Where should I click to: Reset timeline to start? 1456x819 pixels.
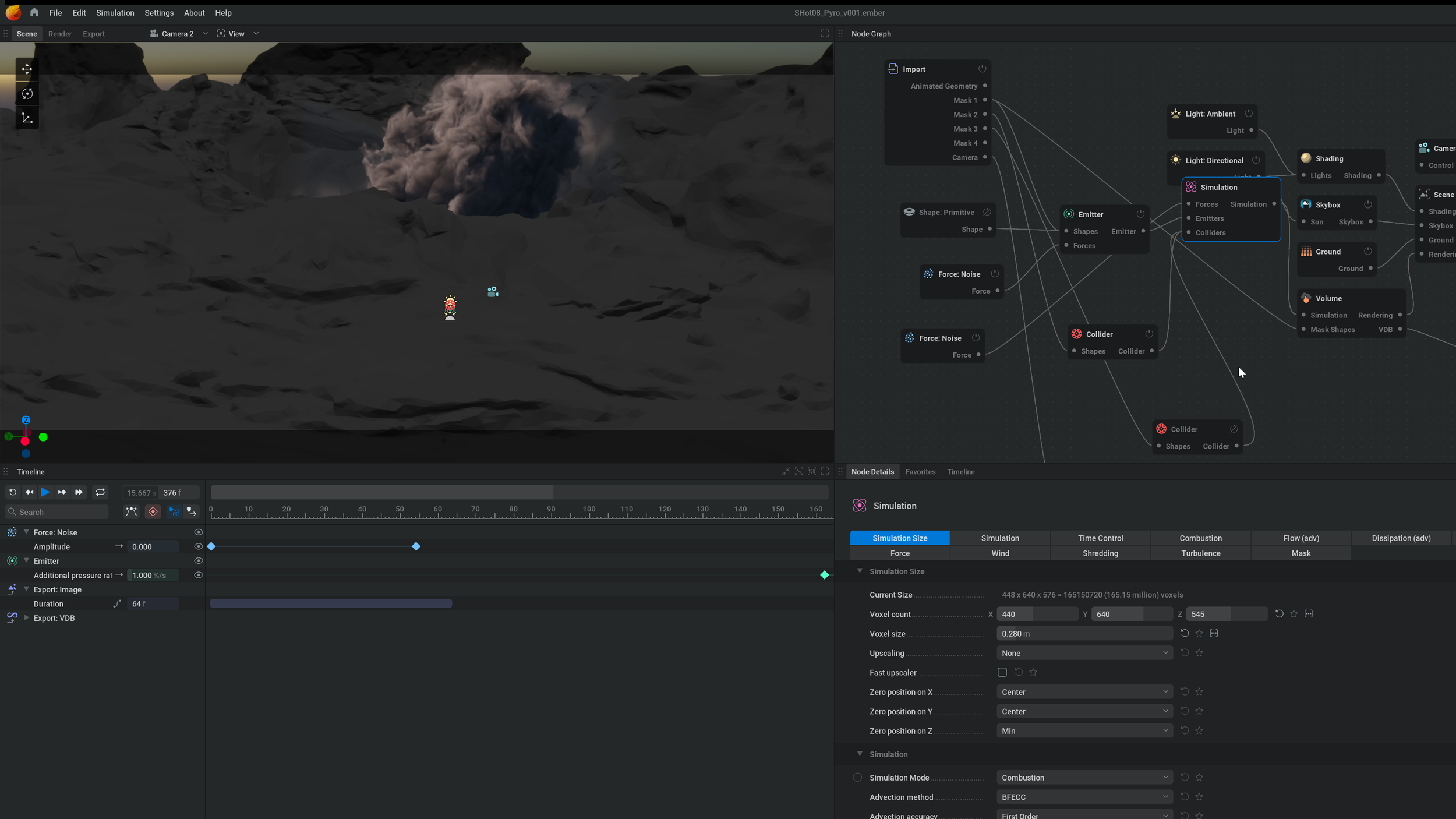tap(12, 492)
